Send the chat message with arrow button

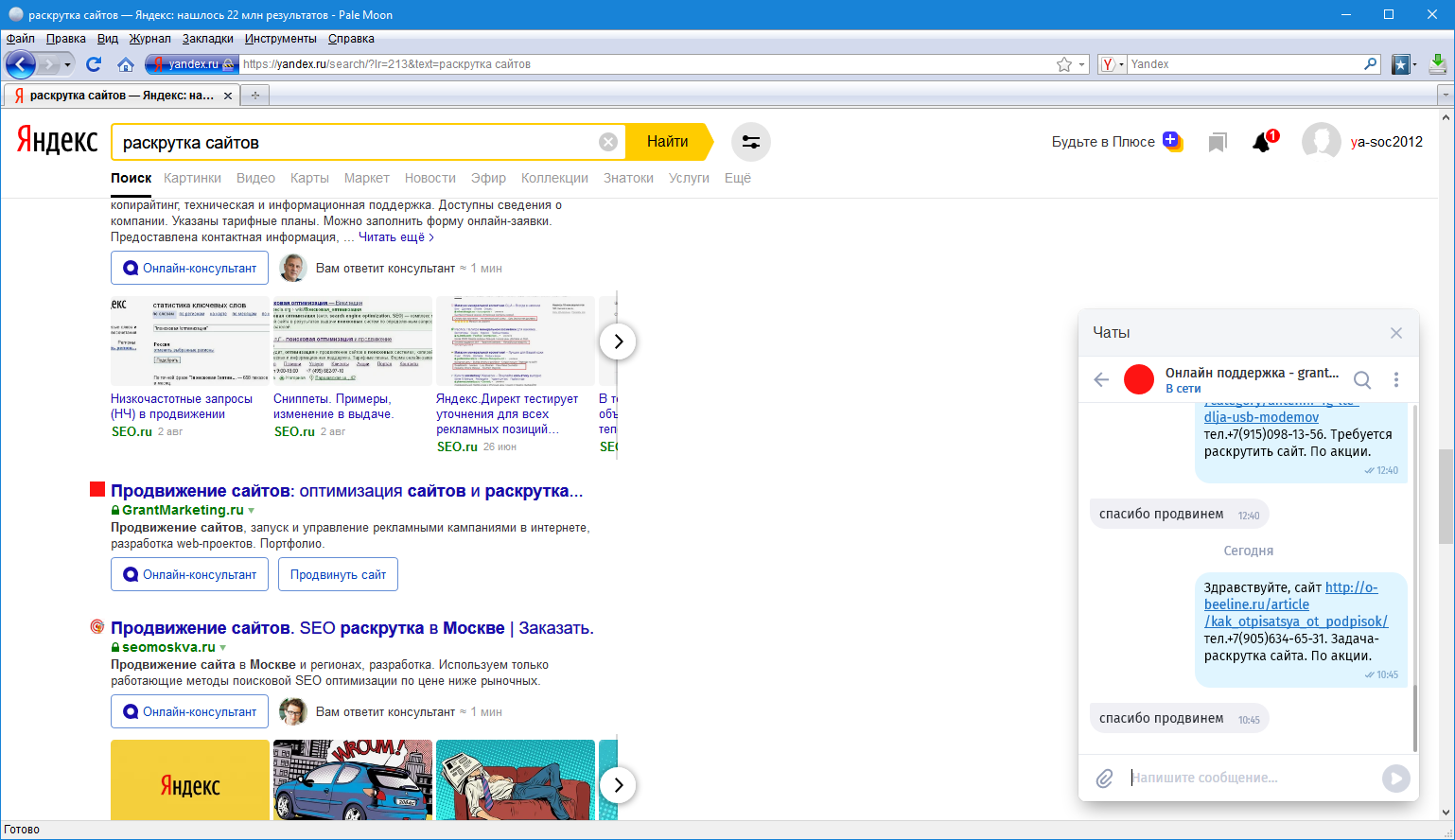pos(1396,779)
